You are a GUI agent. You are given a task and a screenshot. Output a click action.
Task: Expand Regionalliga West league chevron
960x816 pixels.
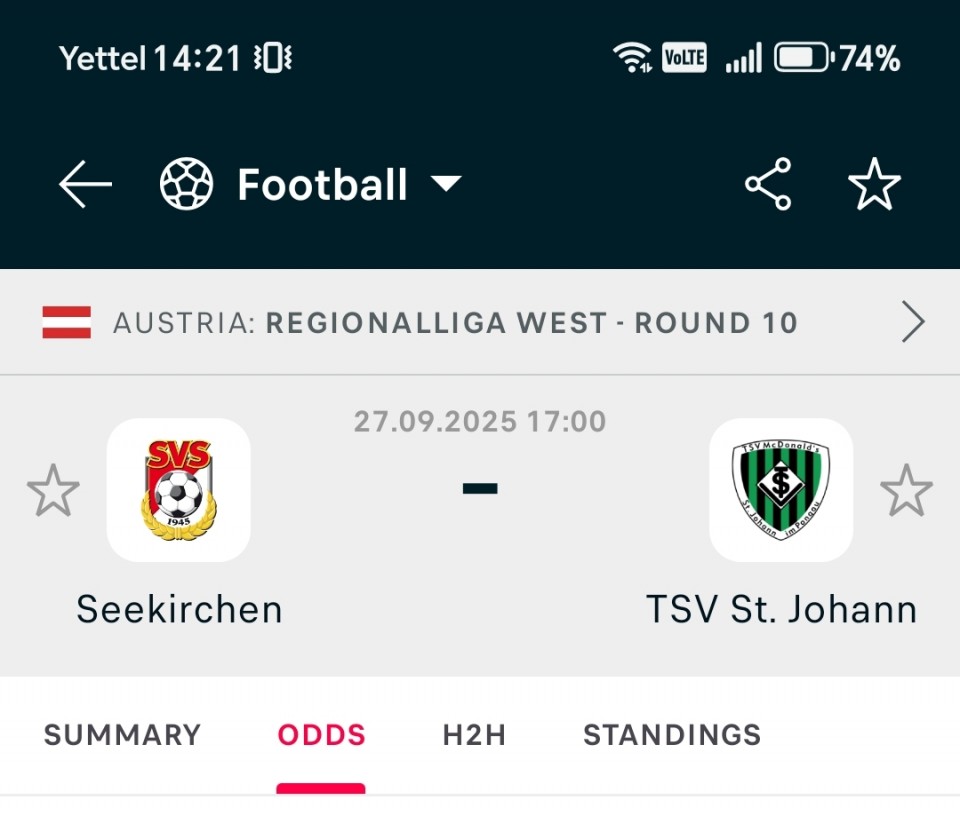coord(913,323)
